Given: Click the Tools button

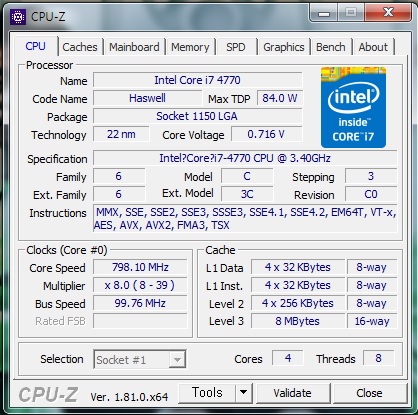Looking at the screenshot, I should tap(207, 393).
